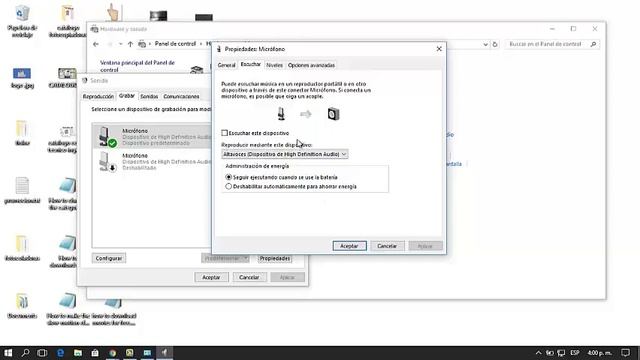Click the ESP language indicator
Image resolution: width=640 pixels, height=360 pixels.
click(x=575, y=353)
